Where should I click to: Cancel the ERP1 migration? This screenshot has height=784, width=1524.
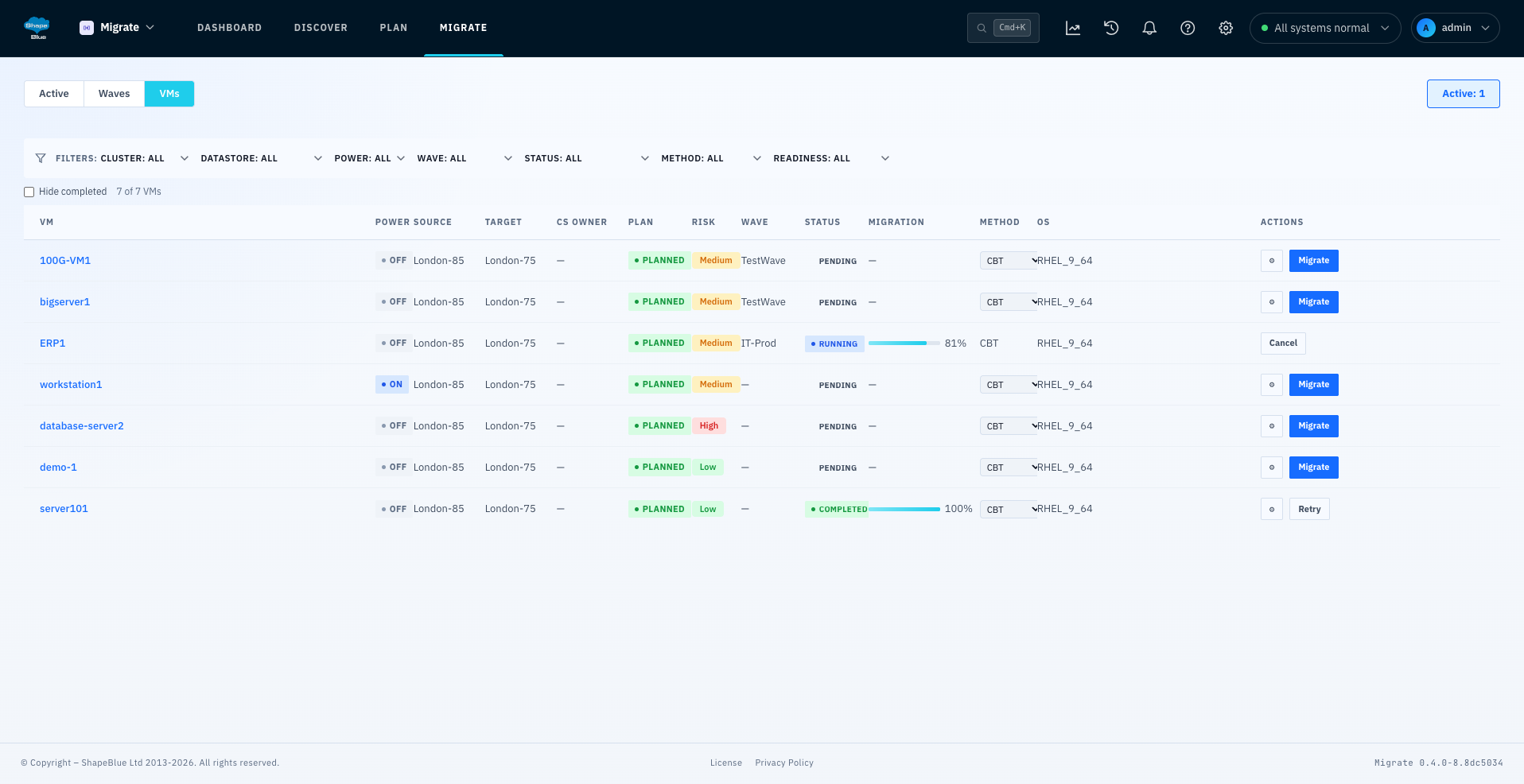1282,343
